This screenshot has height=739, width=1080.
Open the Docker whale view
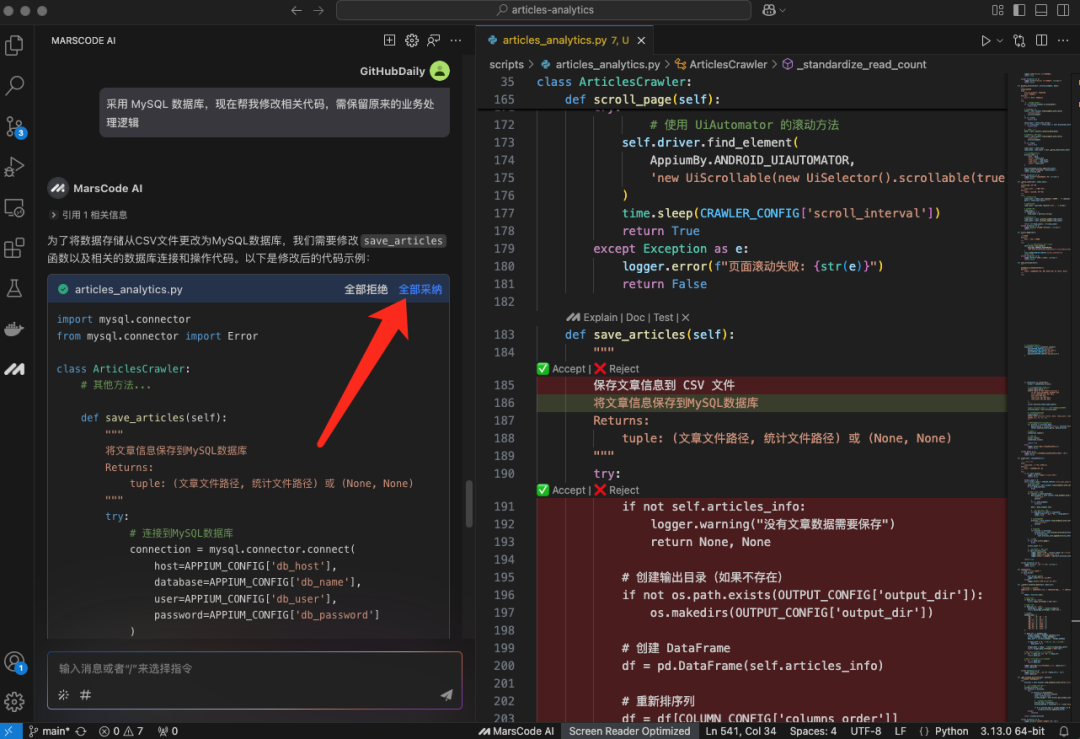(x=14, y=329)
